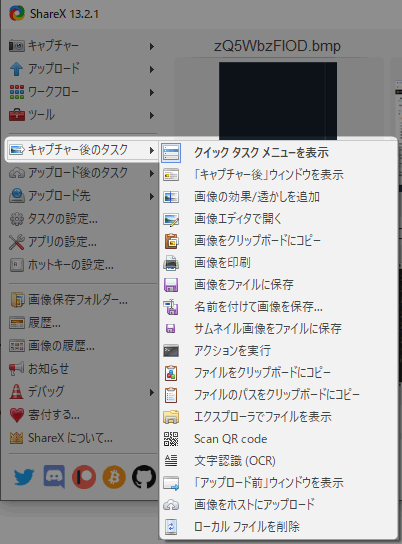Click the ShareX logo icon in title bar

tap(17, 14)
